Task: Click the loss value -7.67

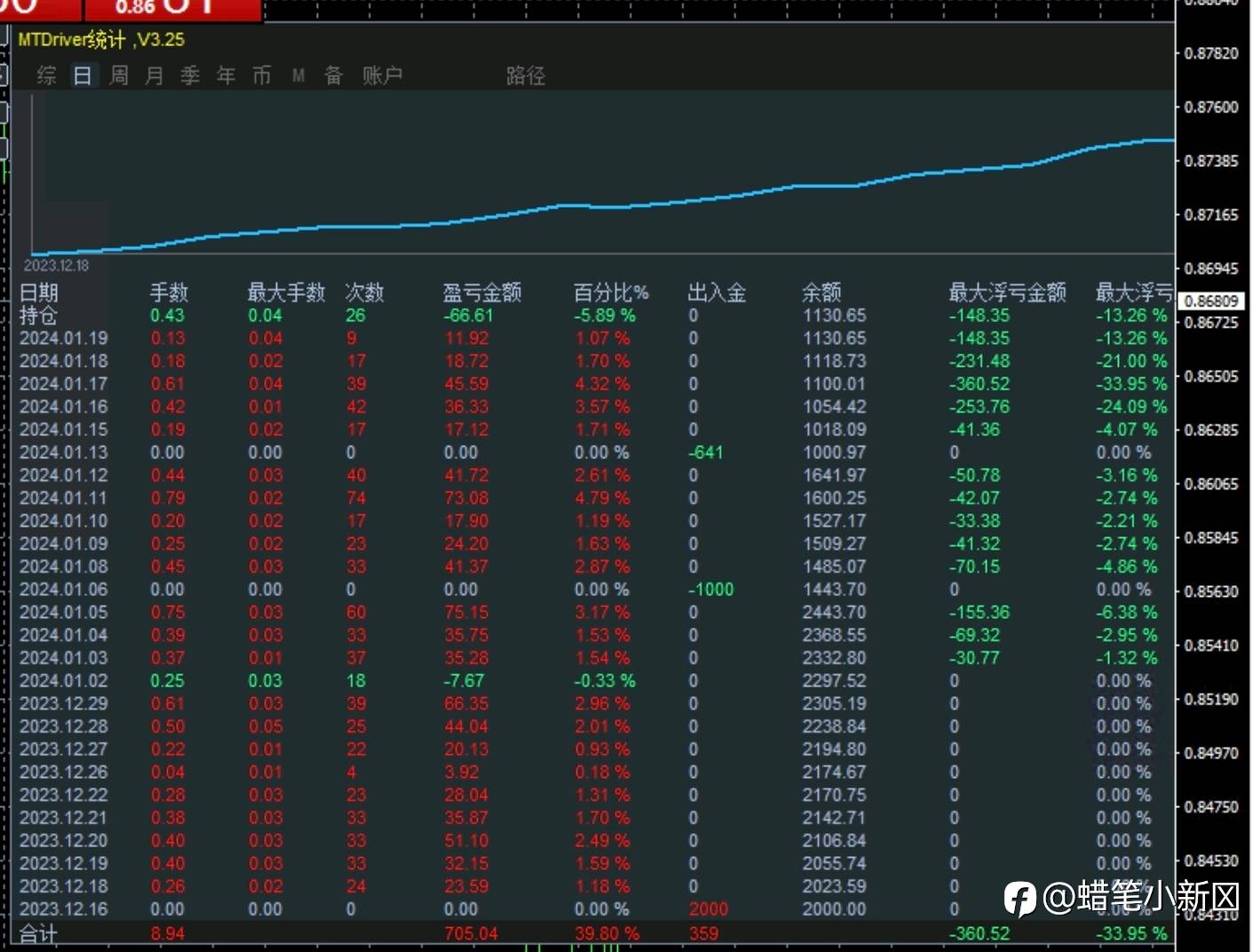Action: 464,681
